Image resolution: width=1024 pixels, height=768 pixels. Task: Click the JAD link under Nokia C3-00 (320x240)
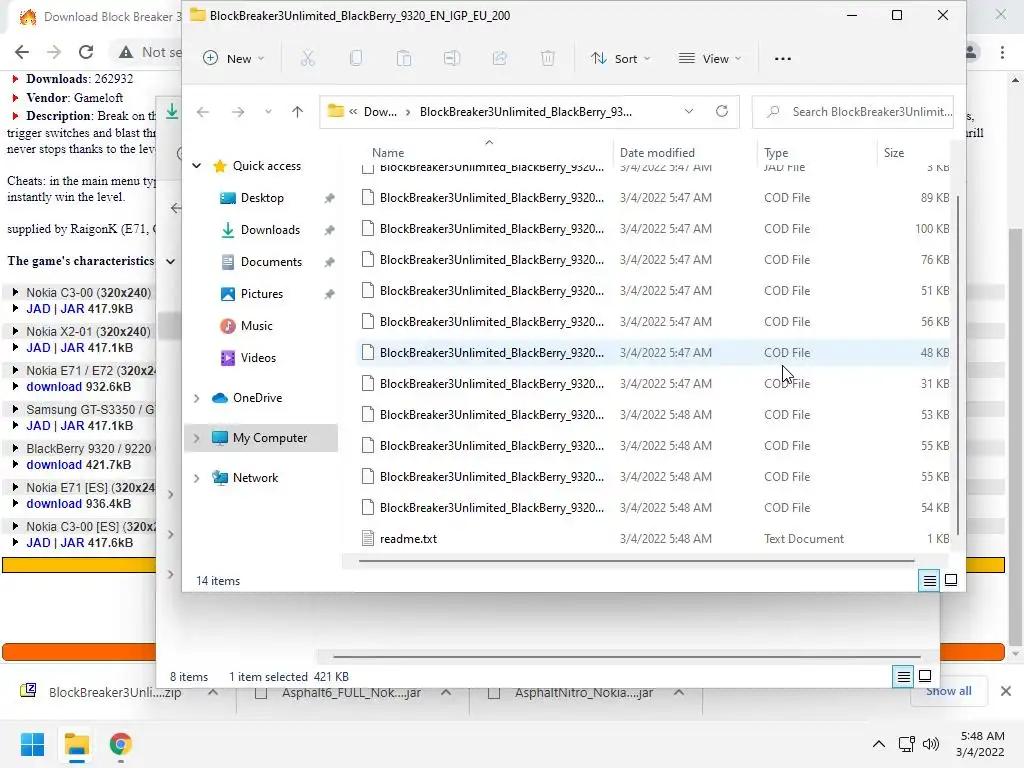point(38,309)
